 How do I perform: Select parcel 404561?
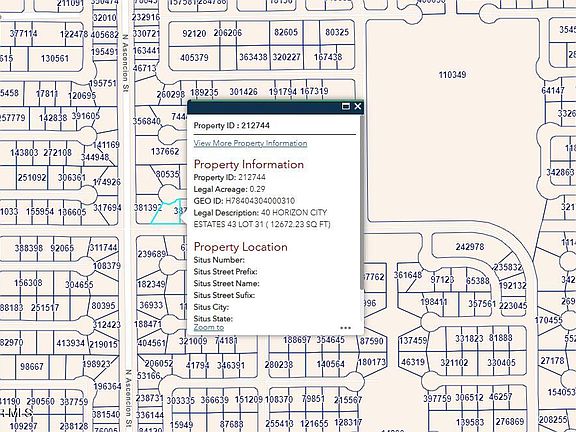(152, 343)
